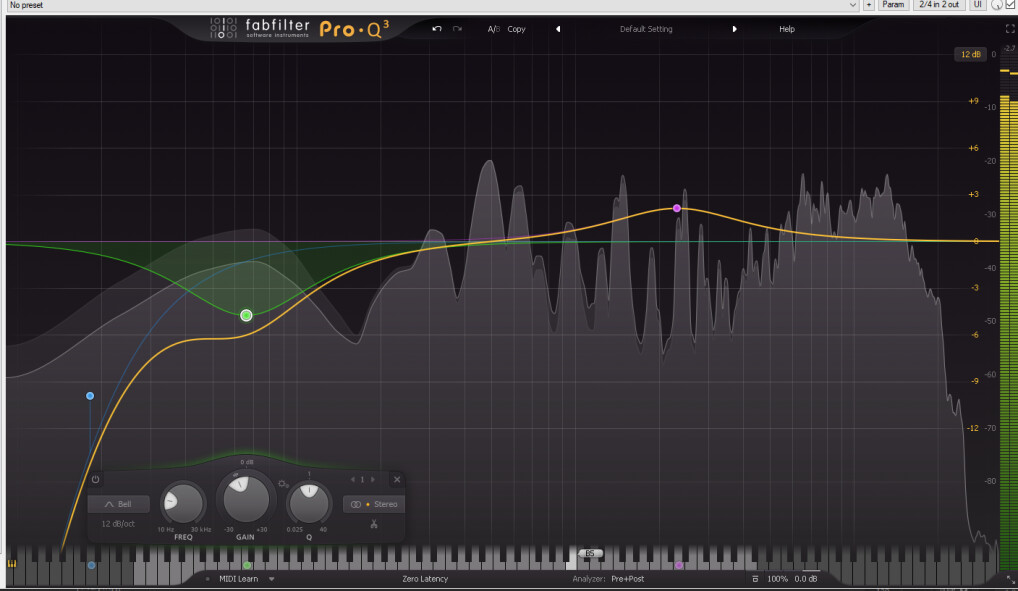Image resolution: width=1018 pixels, height=591 pixels.
Task: Go to next preset arrow
Action: pyautogui.click(x=734, y=29)
